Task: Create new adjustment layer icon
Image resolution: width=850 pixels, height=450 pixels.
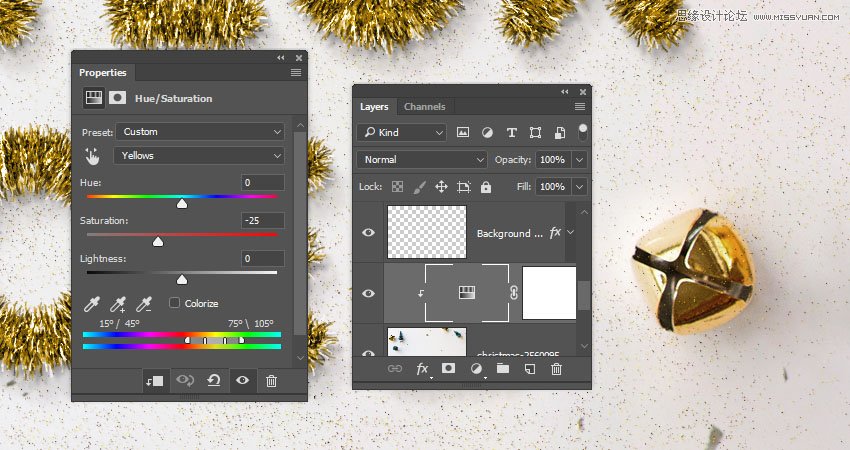Action: click(475, 369)
